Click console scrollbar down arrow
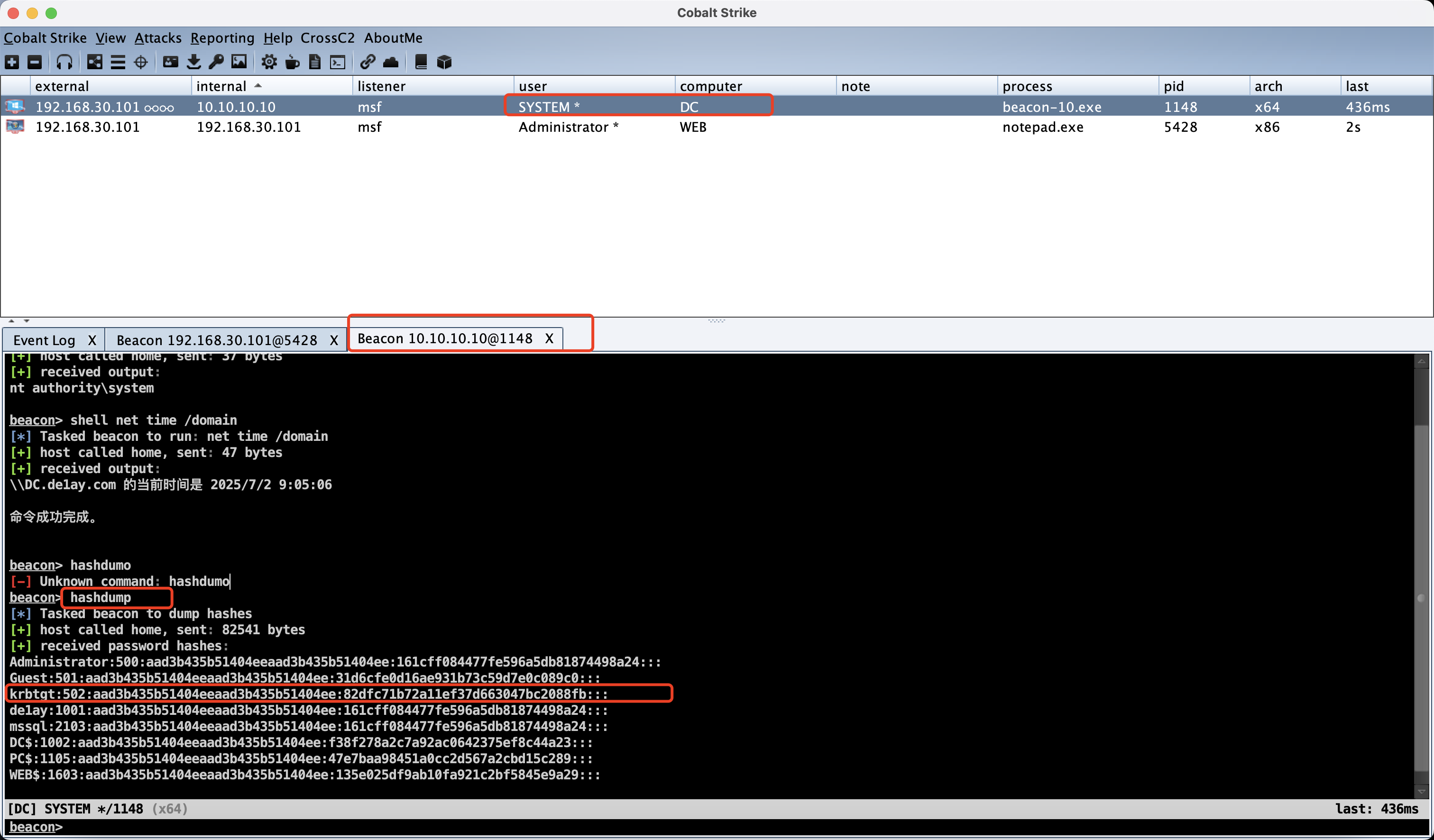This screenshot has height=840, width=1434. coord(1421,791)
